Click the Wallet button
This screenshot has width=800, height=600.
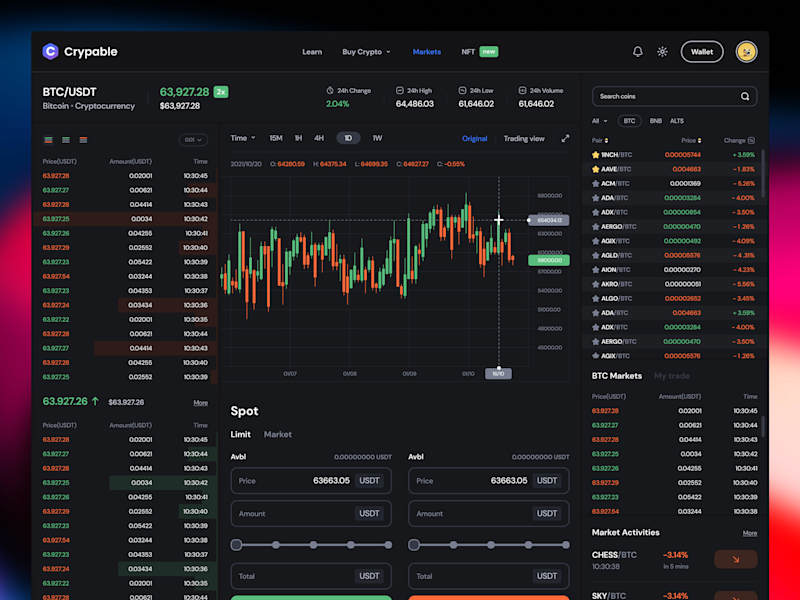click(702, 52)
